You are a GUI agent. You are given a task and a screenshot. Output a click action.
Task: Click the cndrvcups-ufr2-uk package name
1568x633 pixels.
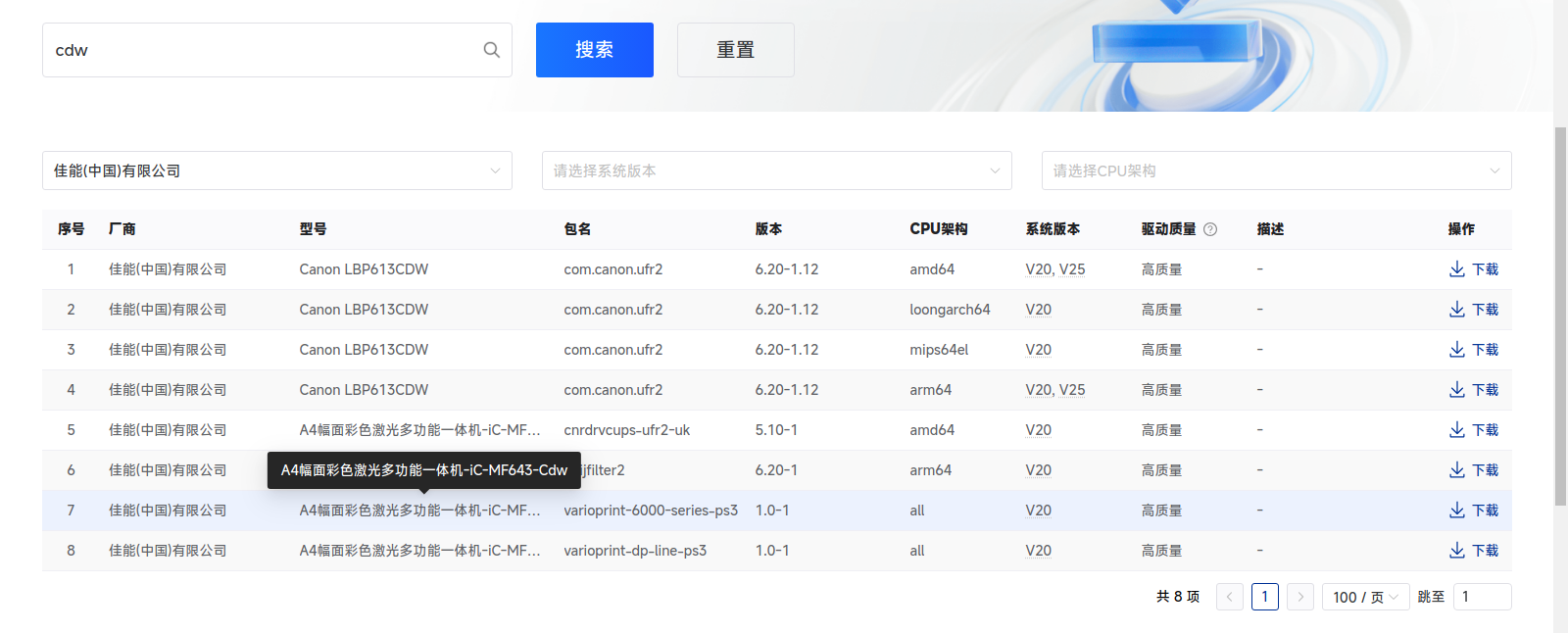(627, 430)
